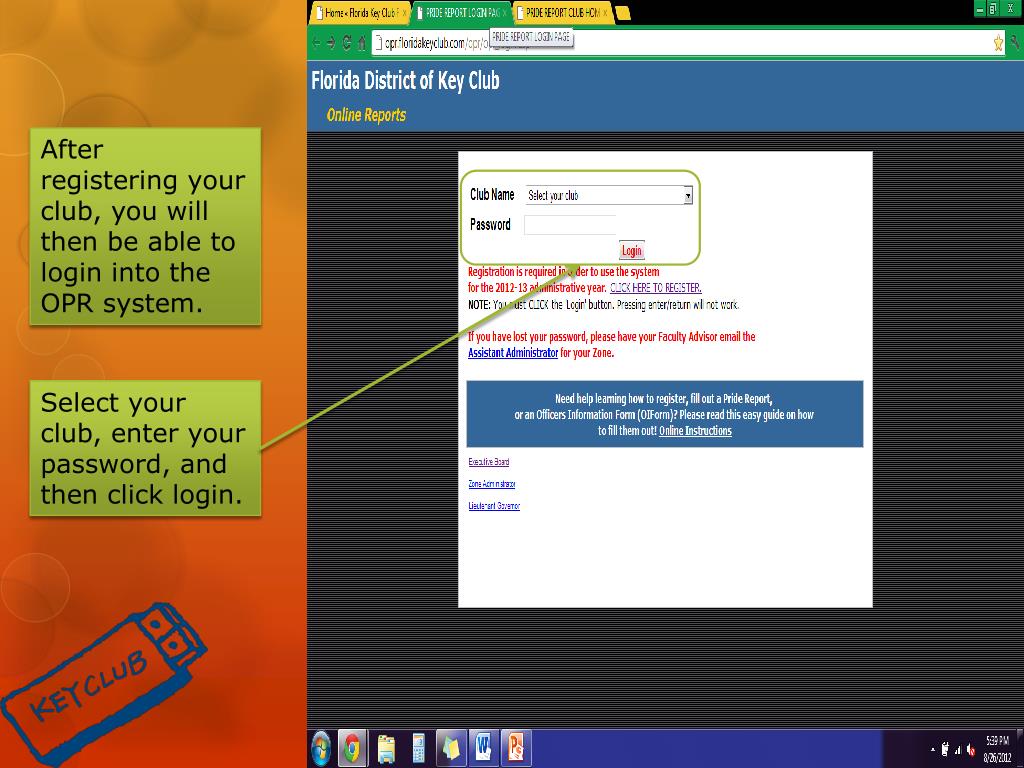This screenshot has width=1024, height=768.
Task: Open the Online Instructions link
Action: coord(695,431)
